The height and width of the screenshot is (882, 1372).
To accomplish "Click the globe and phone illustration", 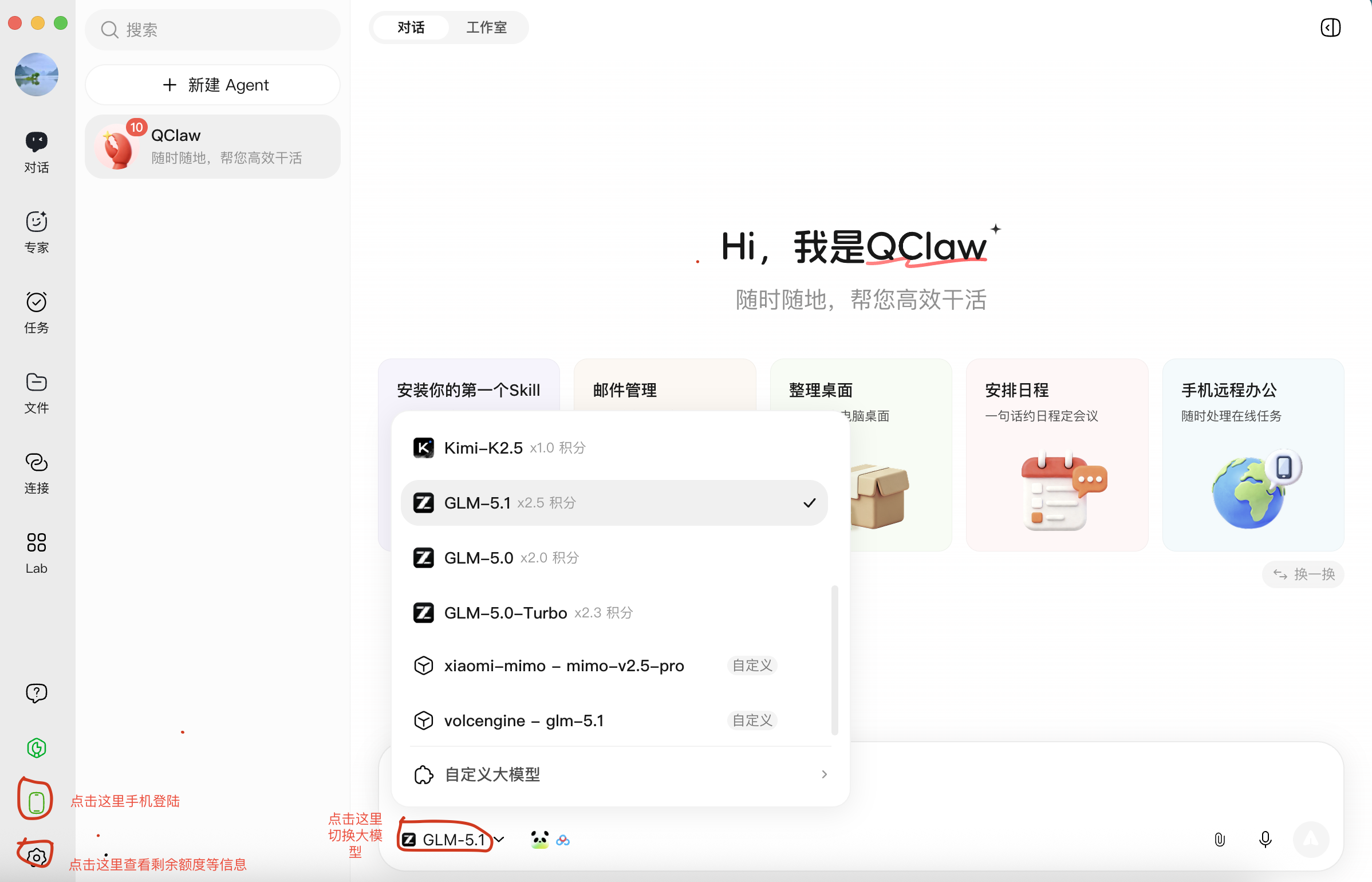I will [x=1256, y=490].
